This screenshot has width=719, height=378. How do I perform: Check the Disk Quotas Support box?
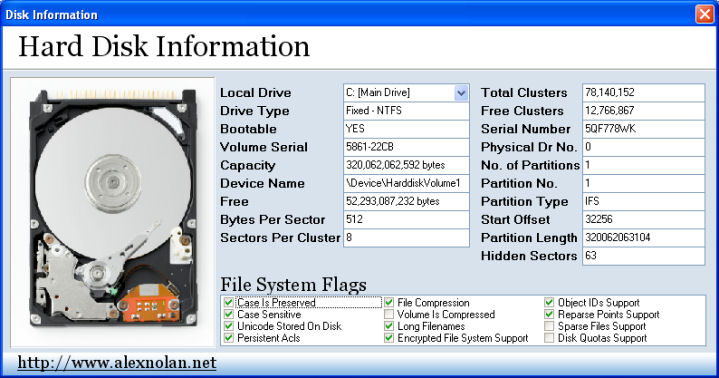pyautogui.click(x=549, y=338)
